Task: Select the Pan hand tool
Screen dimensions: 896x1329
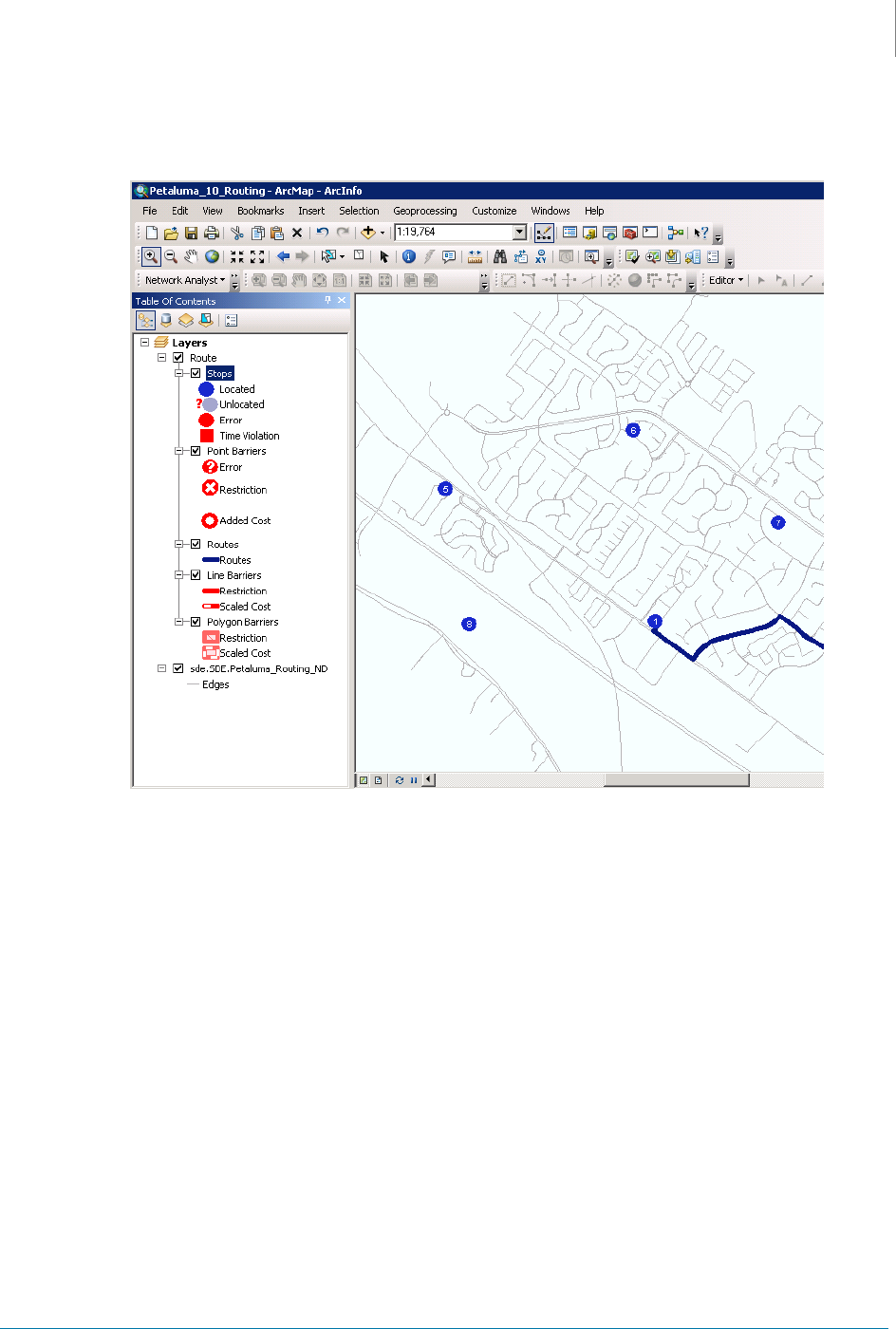Action: point(191,256)
